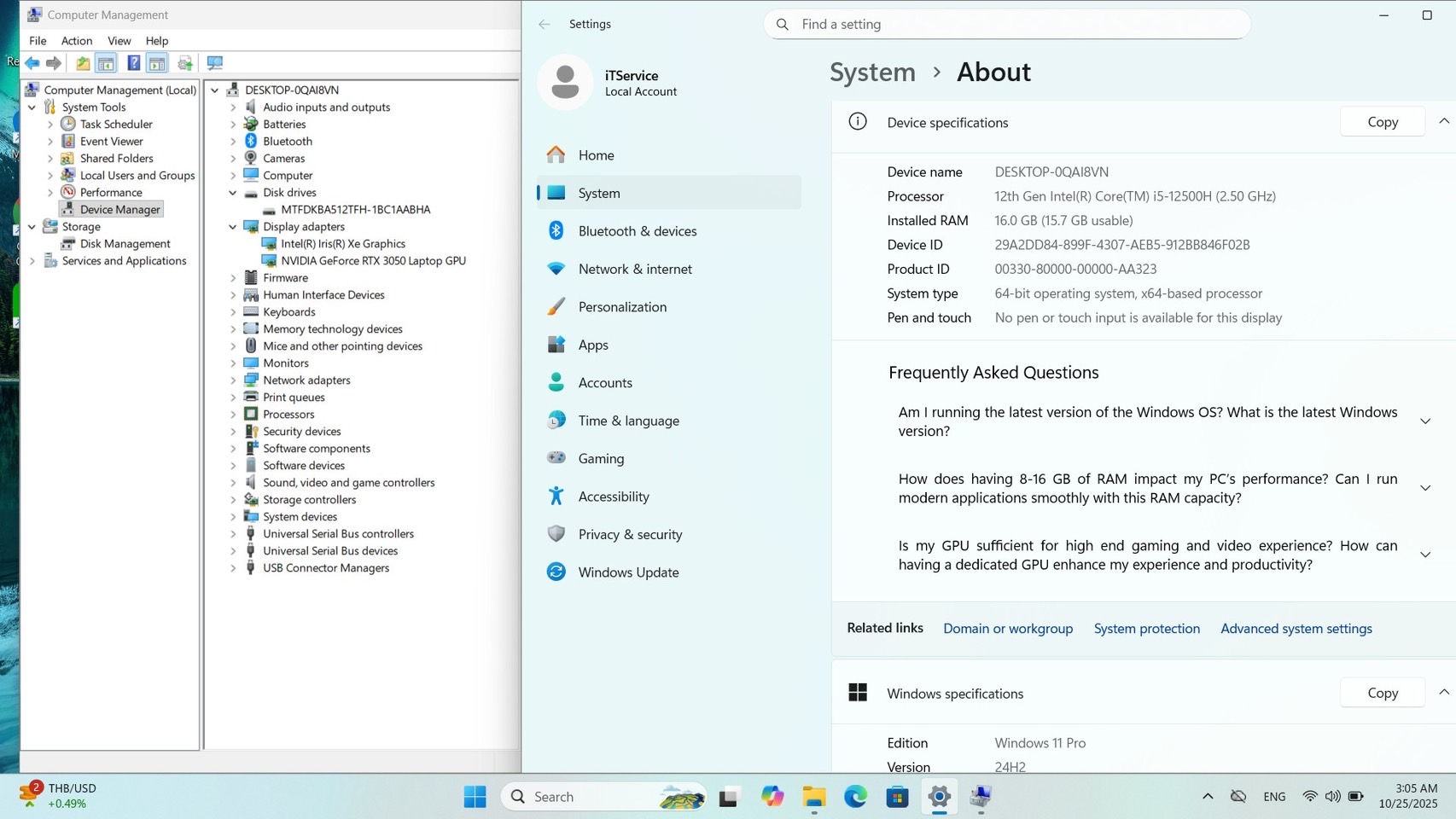Open the Action menu

point(76,41)
